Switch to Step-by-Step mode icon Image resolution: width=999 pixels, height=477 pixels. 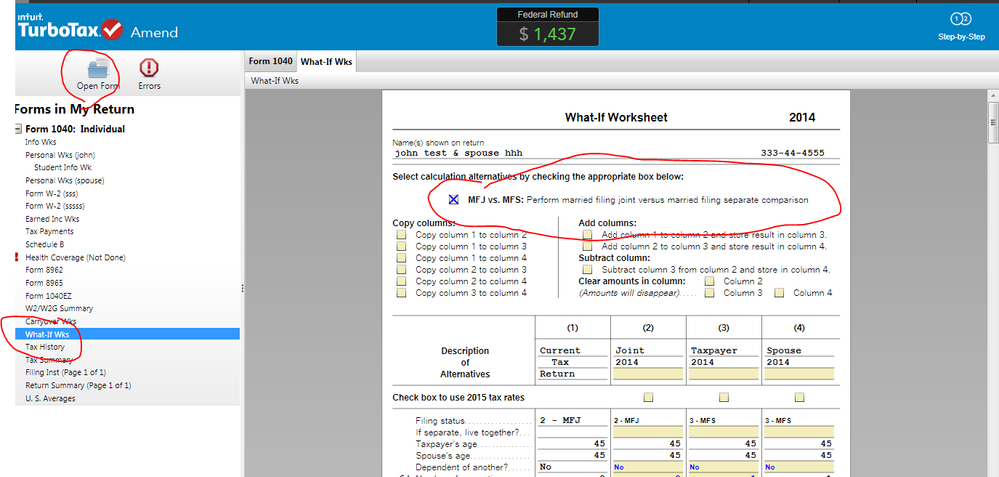961,19
